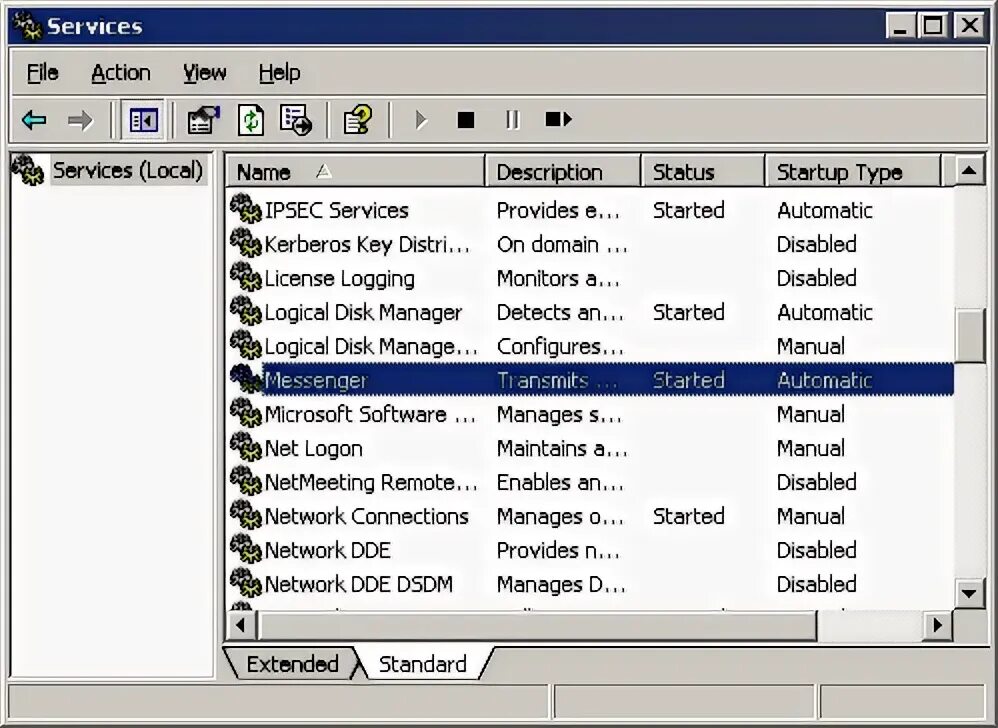998x728 pixels.
Task: Click the gear icon beside Network Connections
Action: (x=246, y=515)
